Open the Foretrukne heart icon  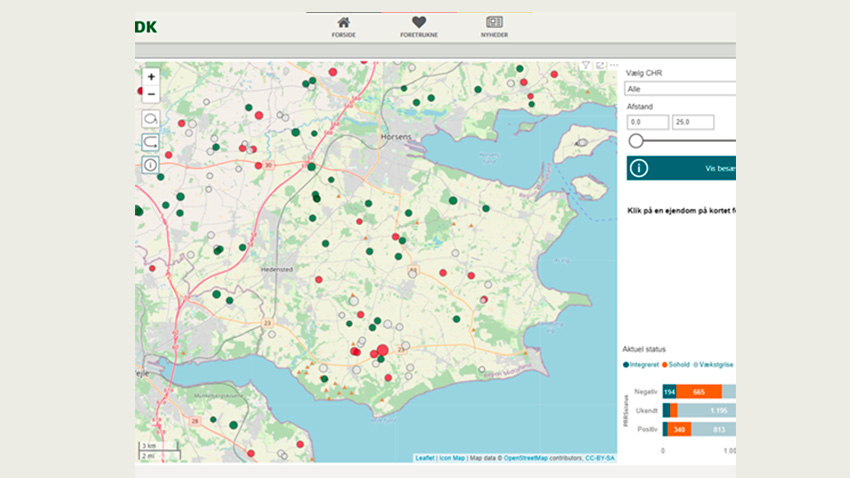pos(418,23)
